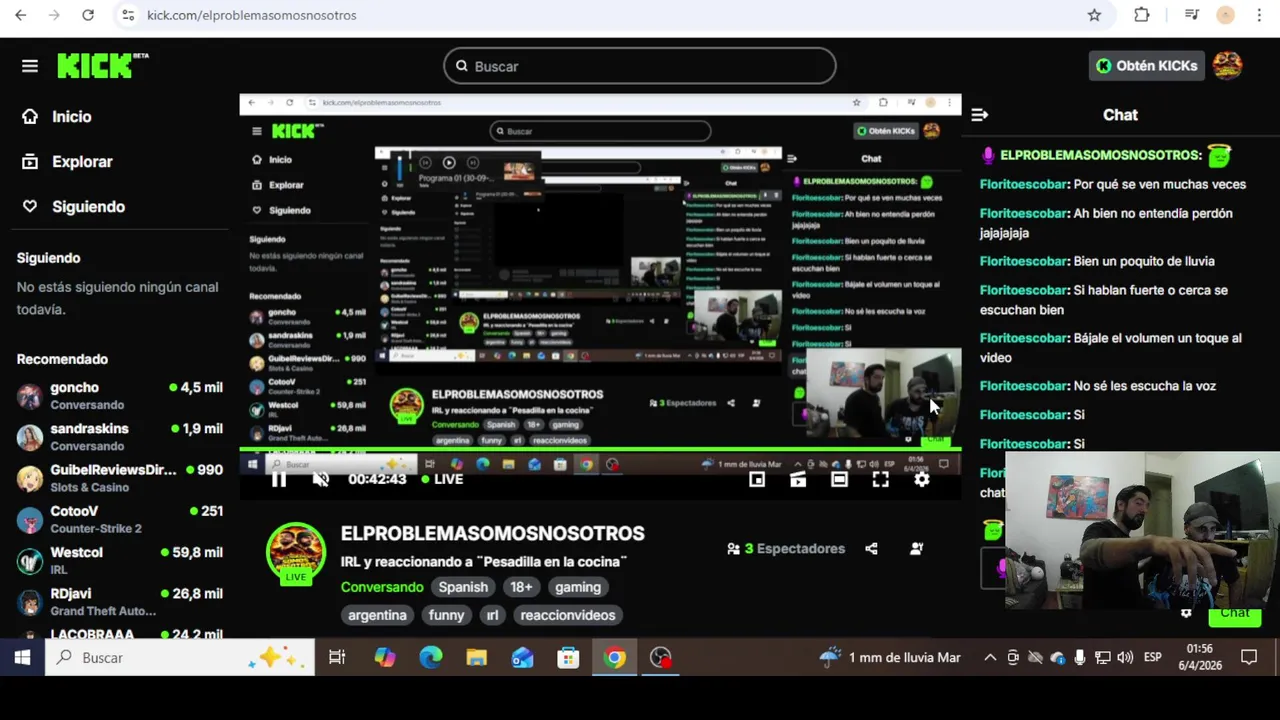Screen dimensions: 1280x720
Task: Show hidden system tray icons
Action: point(990,657)
